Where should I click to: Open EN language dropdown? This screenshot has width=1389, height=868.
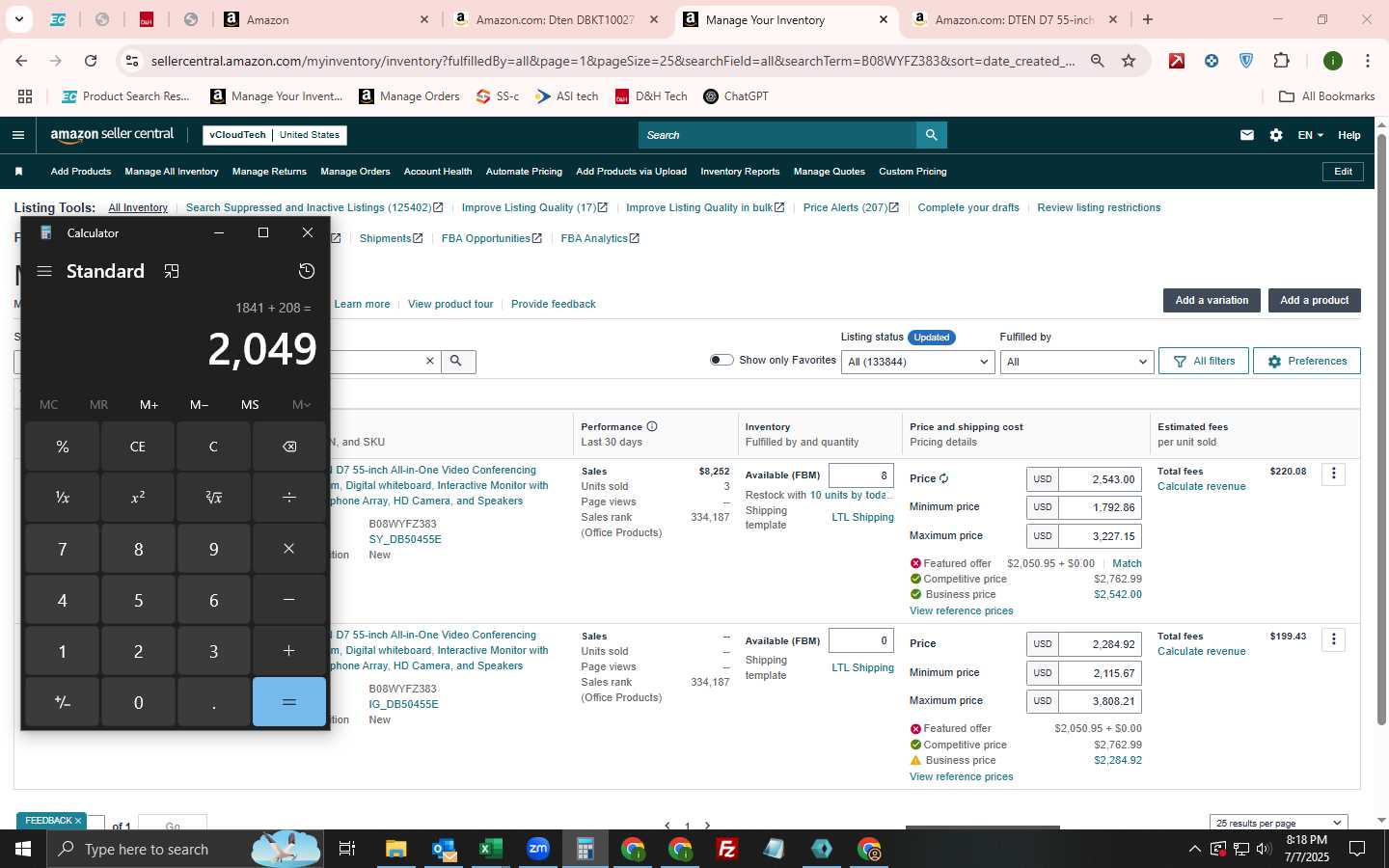click(1310, 135)
